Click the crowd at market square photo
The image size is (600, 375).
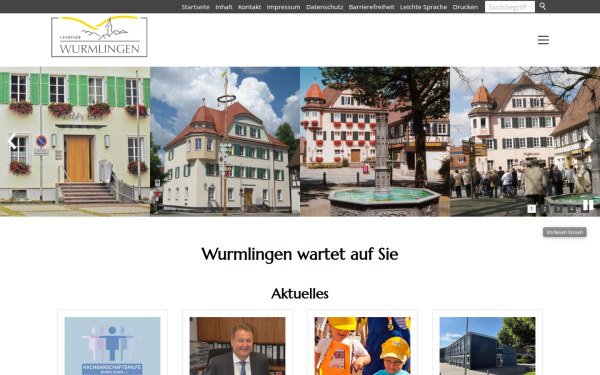pyautogui.click(x=525, y=142)
